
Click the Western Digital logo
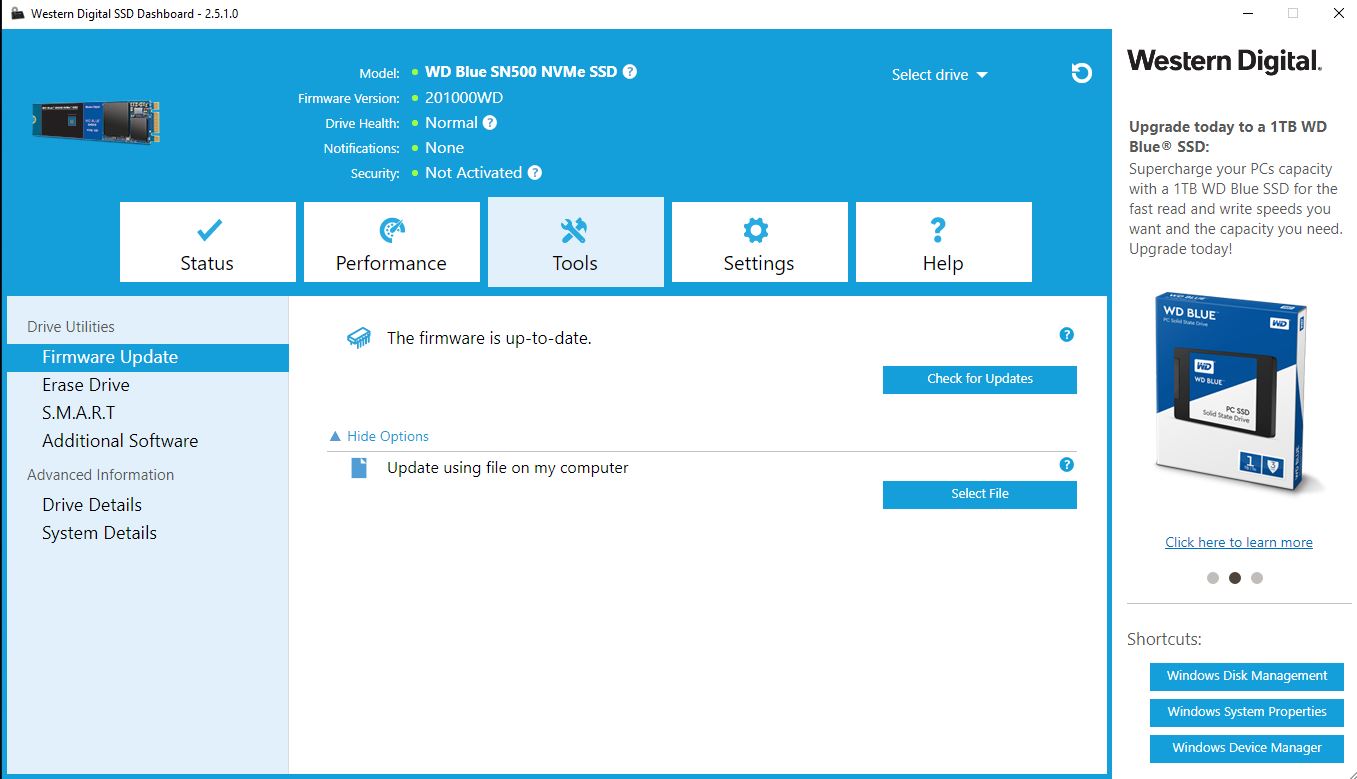pos(1225,61)
